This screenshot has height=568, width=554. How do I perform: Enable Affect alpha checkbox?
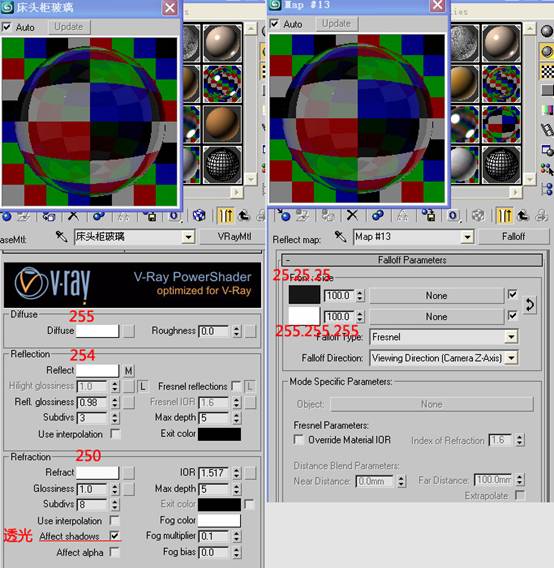(114, 552)
